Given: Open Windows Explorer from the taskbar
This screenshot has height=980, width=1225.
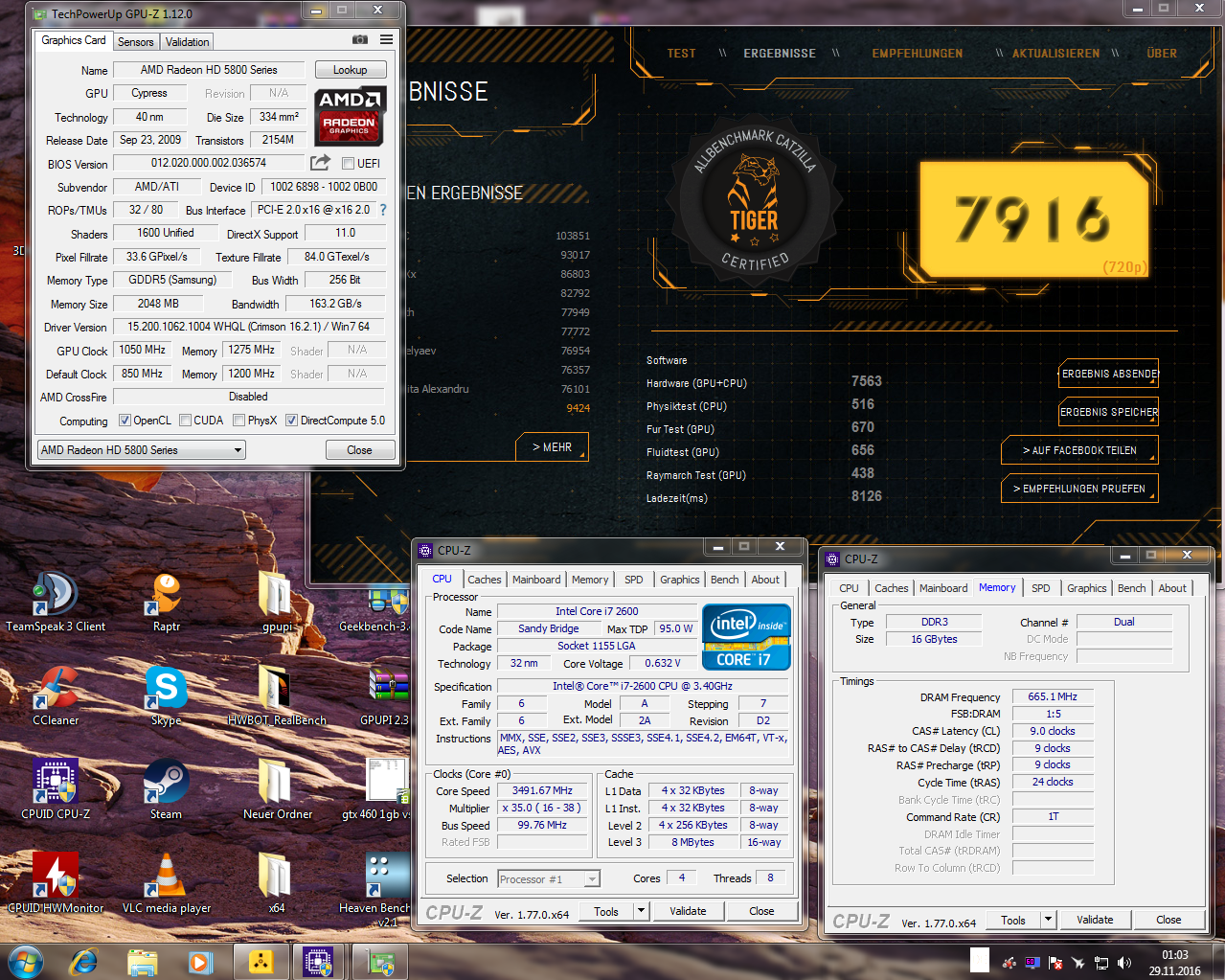Looking at the screenshot, I should click(x=143, y=961).
